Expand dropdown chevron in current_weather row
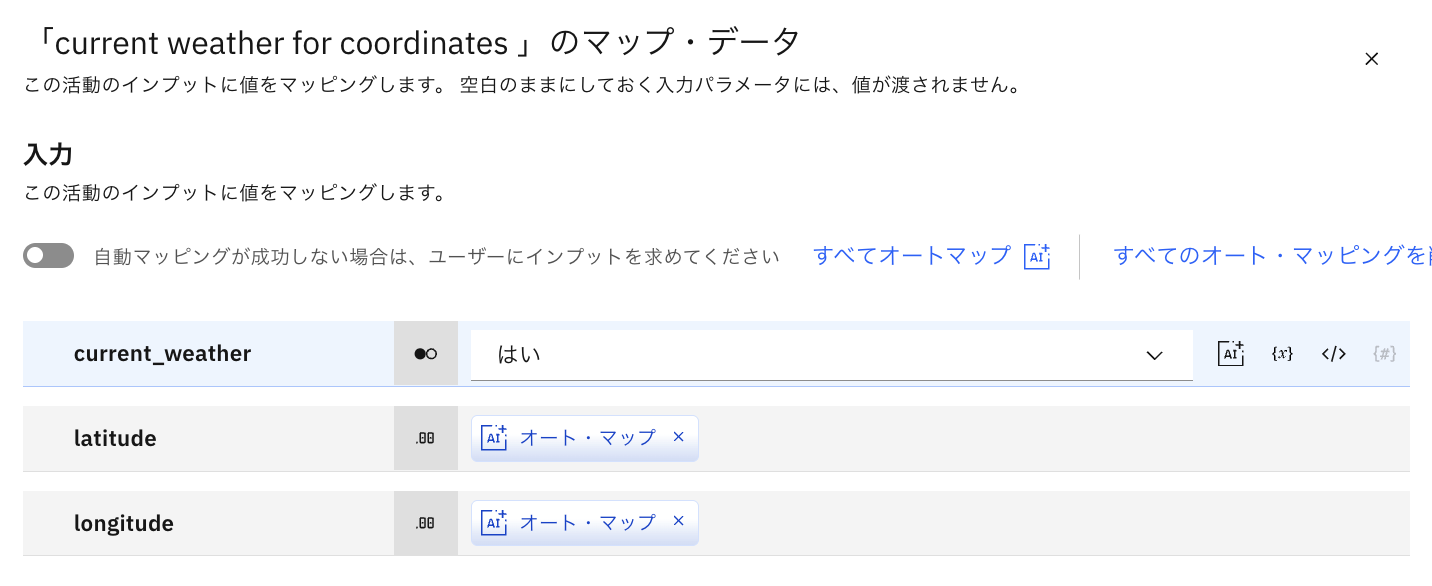 (1154, 355)
